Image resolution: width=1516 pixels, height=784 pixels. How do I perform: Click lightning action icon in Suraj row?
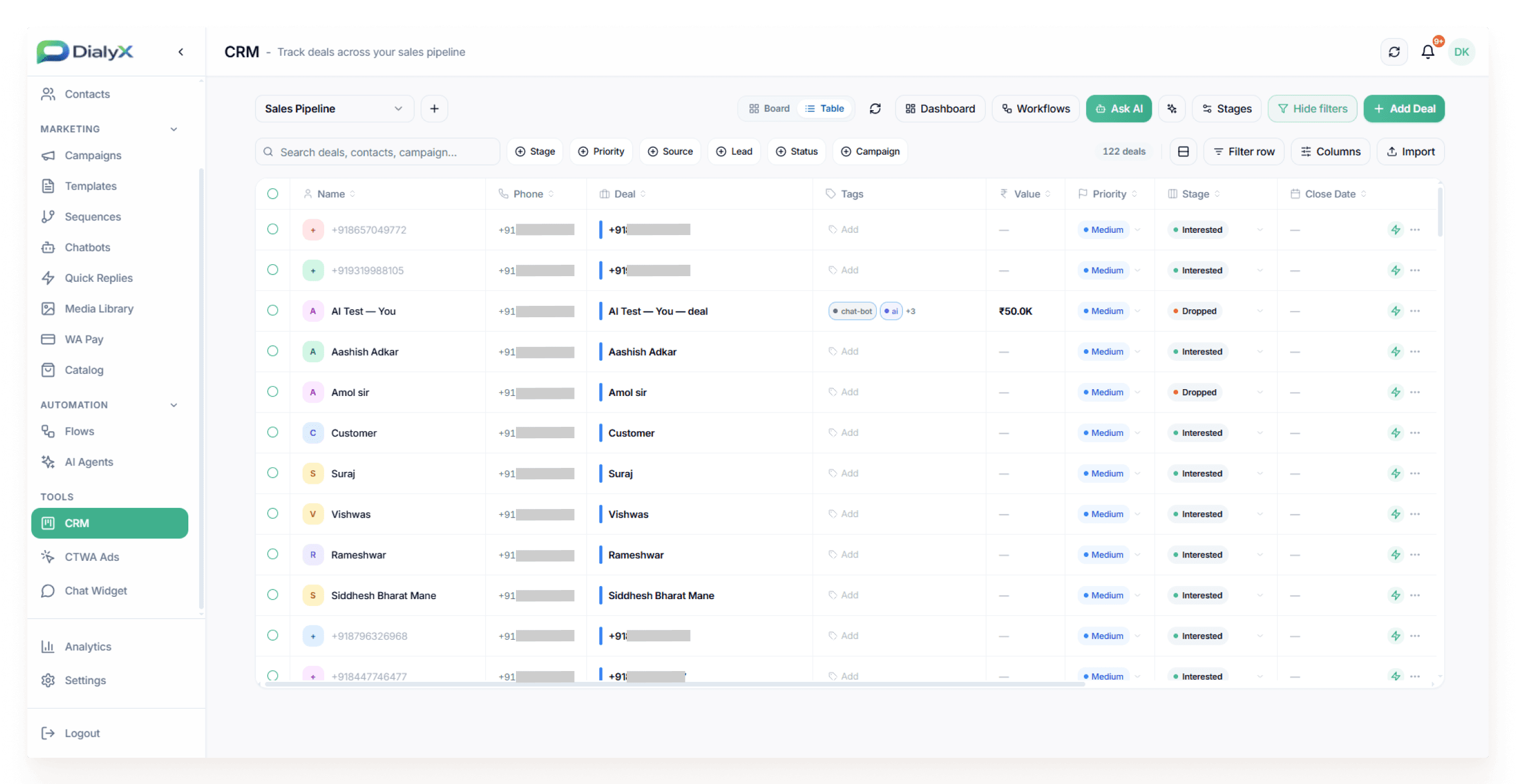pyautogui.click(x=1396, y=474)
